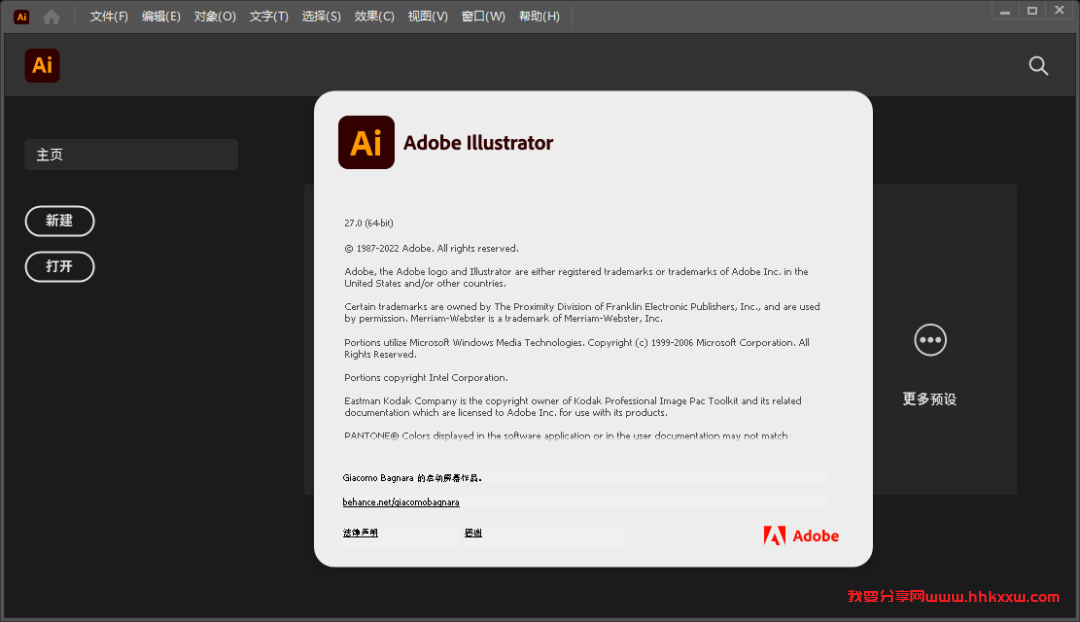This screenshot has height=622, width=1080.
Task: Click the 1987-2022 Adobe copyright line
Action: 431,249
